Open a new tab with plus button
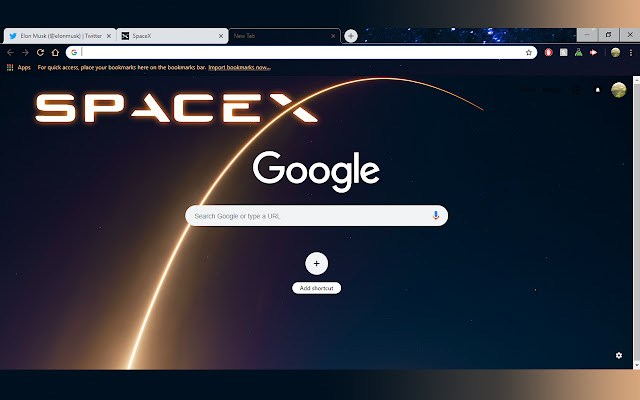This screenshot has height=400, width=640. (351, 36)
